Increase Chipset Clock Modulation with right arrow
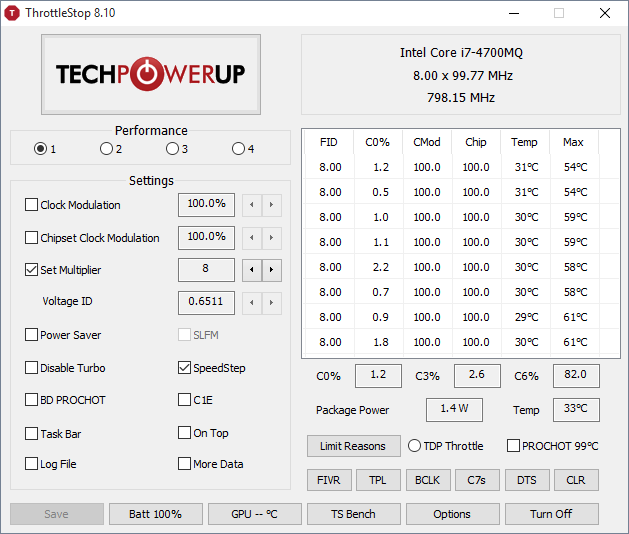Viewport: 629px width, 534px height. [272, 238]
